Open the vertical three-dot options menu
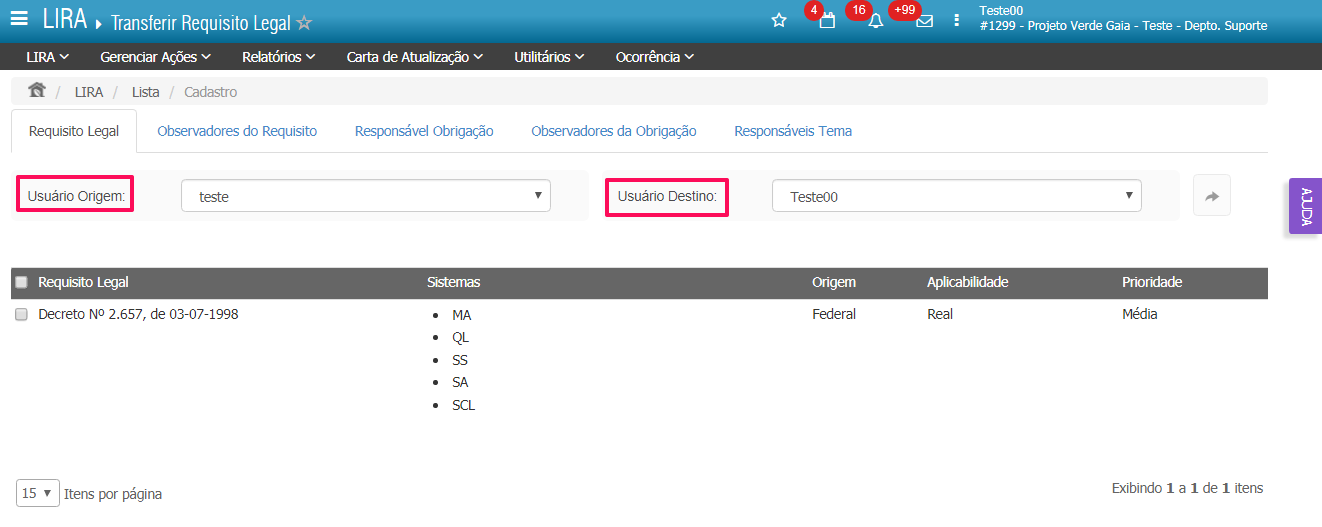 [957, 20]
